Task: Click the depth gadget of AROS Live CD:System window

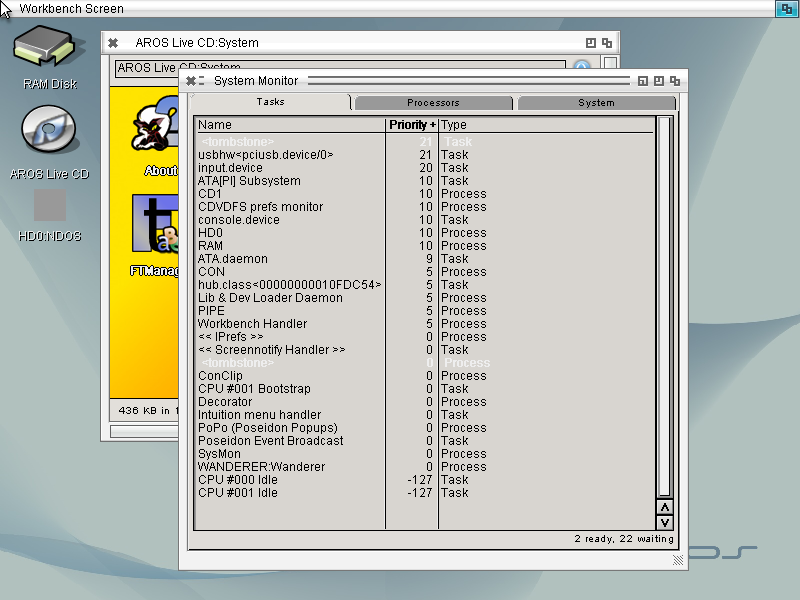Action: coord(607,43)
